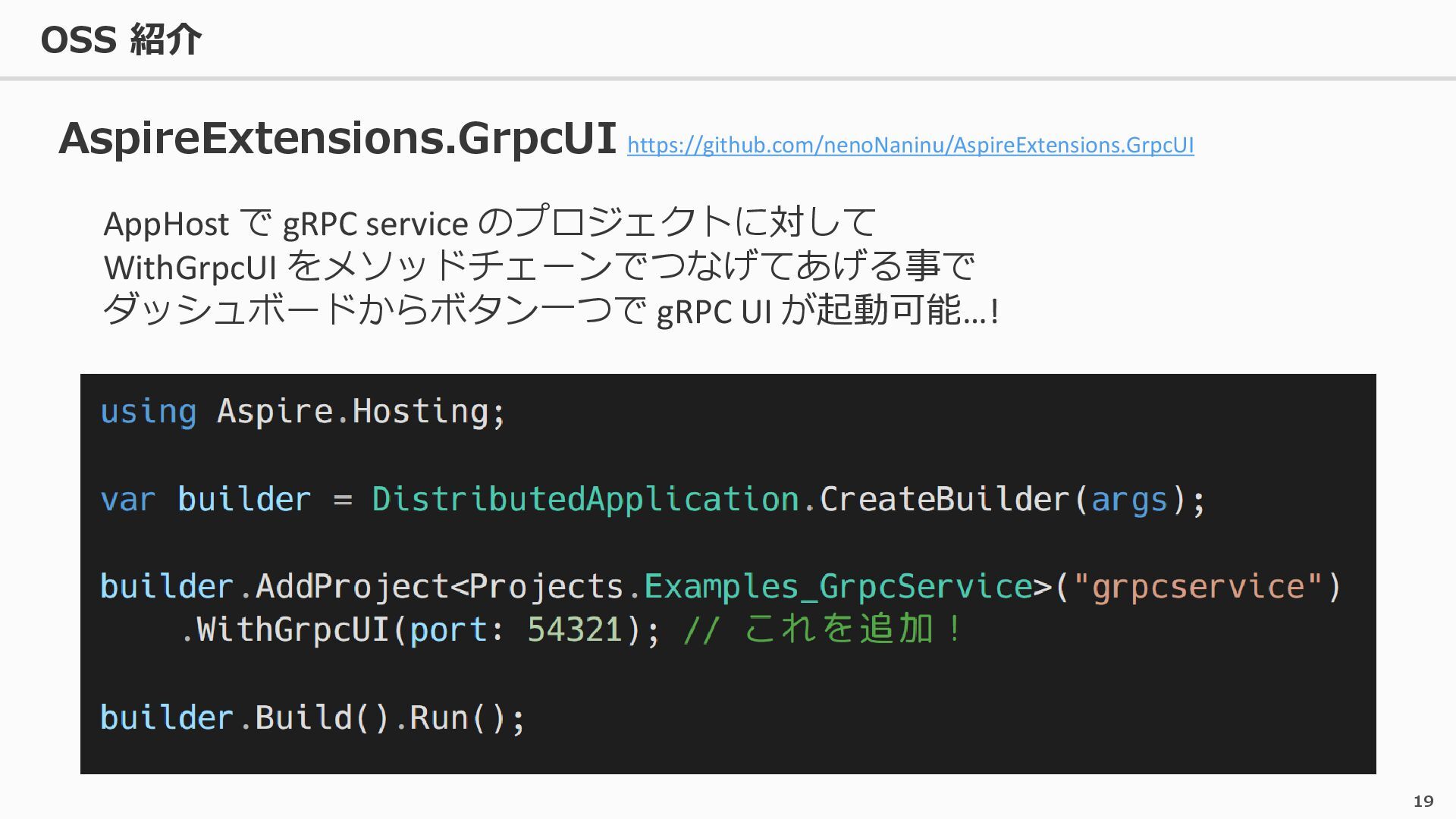Image resolution: width=1456 pixels, height=819 pixels.
Task: Click the 'args' parameter in code
Action: tap(1128, 500)
